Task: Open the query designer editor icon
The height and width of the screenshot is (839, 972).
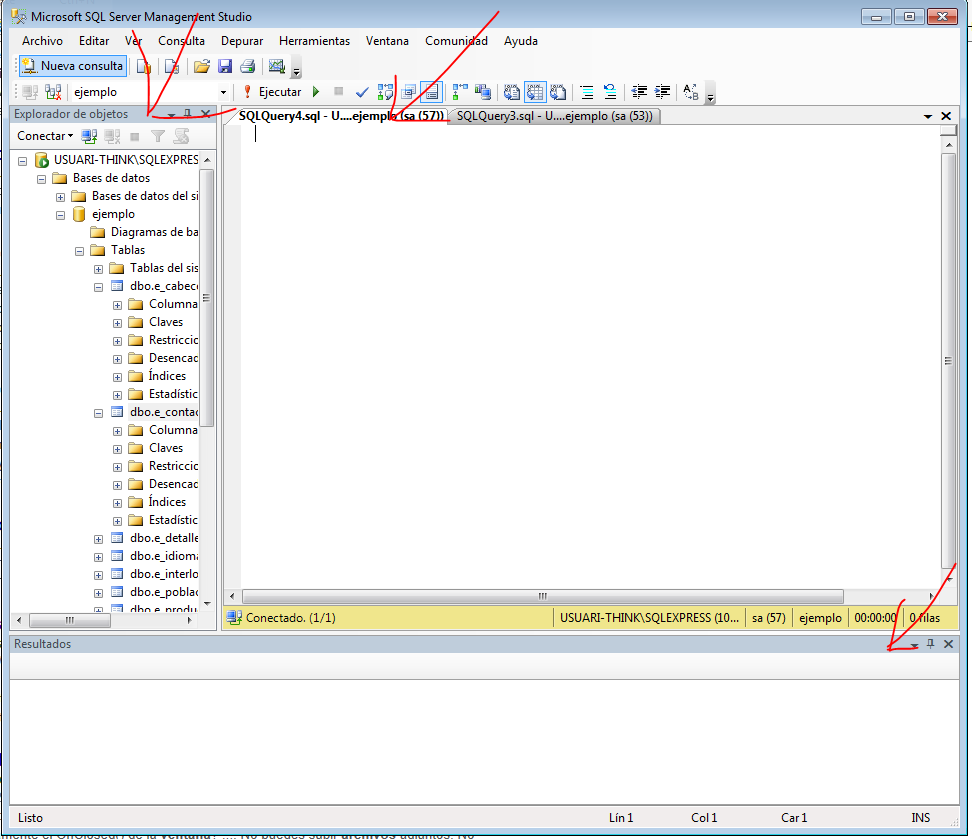Action: click(409, 92)
